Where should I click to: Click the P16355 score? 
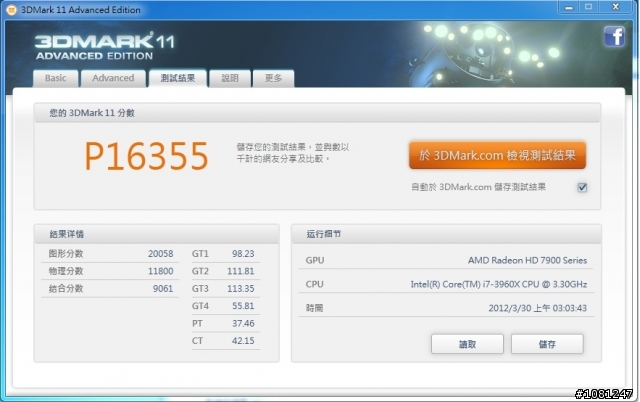[x=146, y=155]
